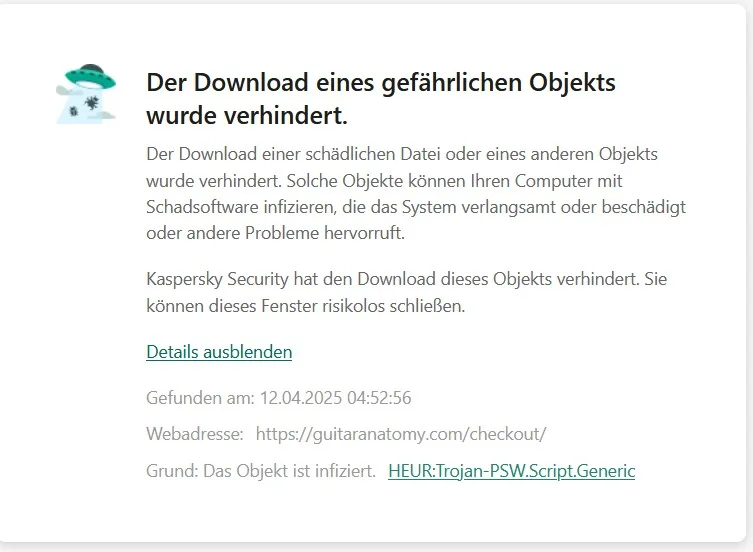The width and height of the screenshot is (753, 552).
Task: Click the line "können dieses Fenster risikolos schließen."
Action: (306, 306)
